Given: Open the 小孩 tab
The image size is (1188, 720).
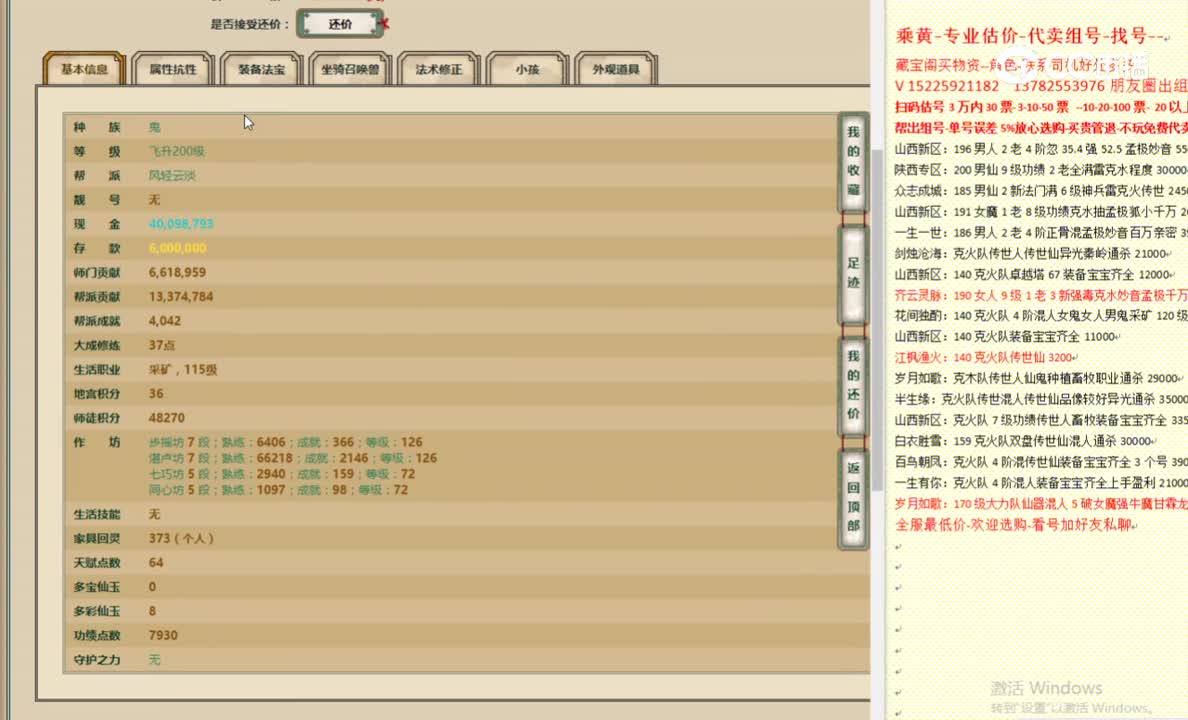Looking at the screenshot, I should click(527, 69).
